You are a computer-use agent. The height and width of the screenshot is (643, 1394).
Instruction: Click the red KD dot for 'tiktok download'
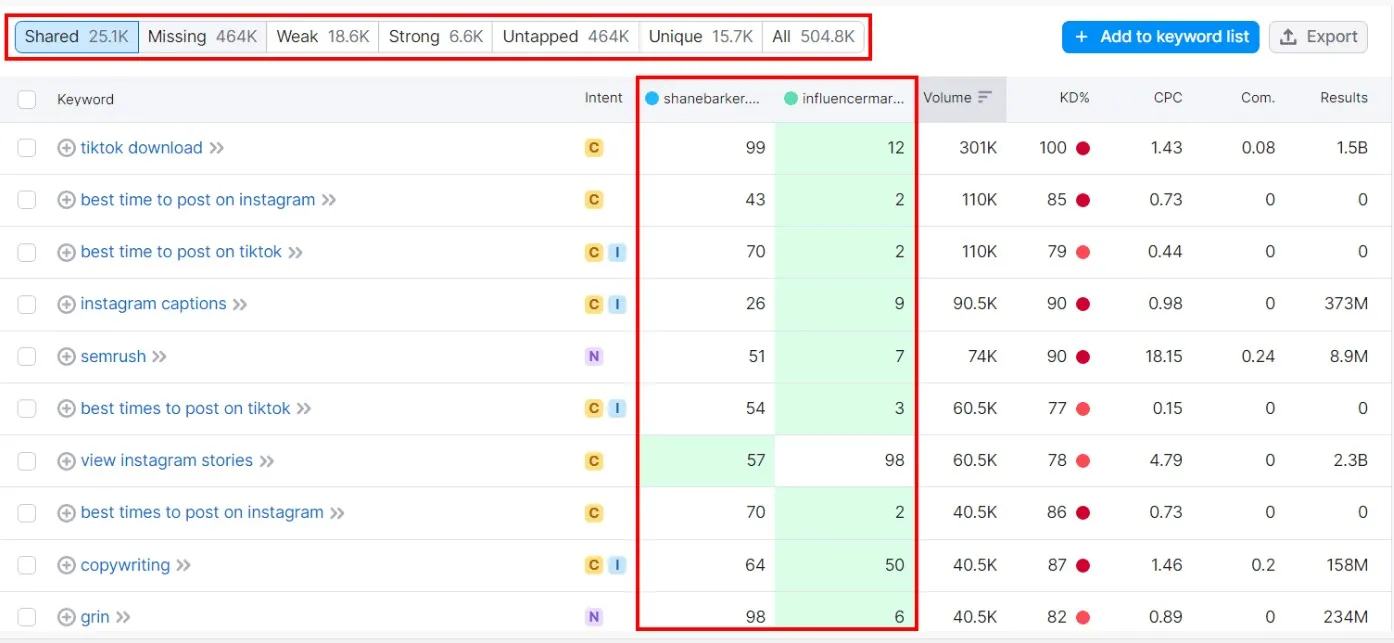tap(1083, 148)
